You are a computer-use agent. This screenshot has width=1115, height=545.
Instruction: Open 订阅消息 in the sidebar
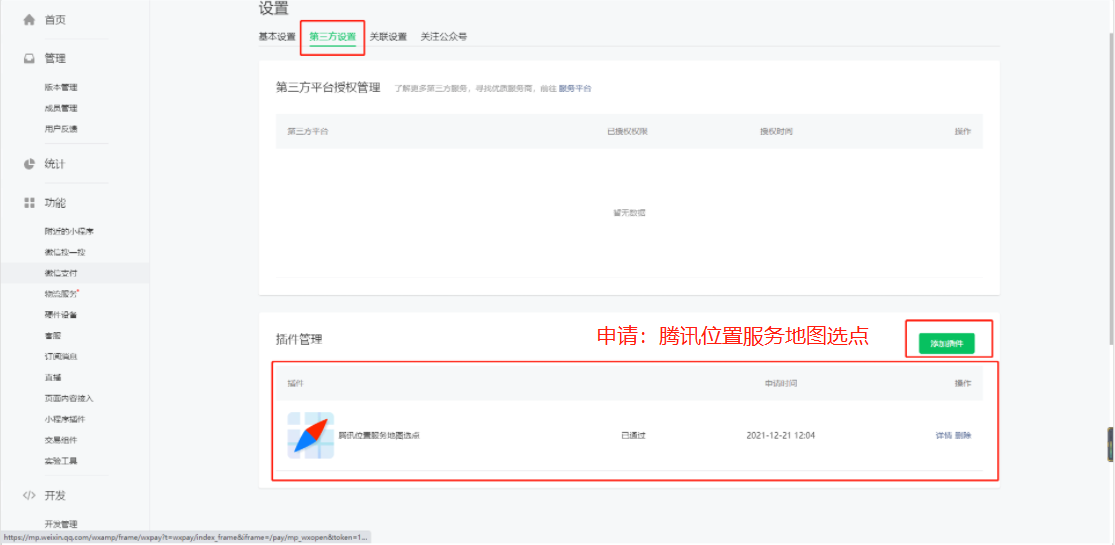point(60,356)
